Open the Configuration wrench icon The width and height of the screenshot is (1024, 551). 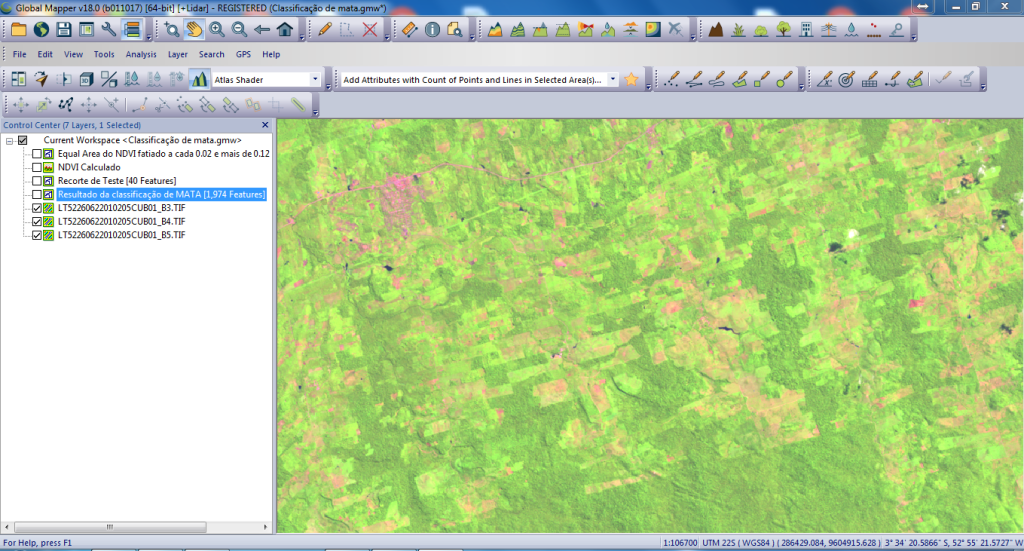109,29
